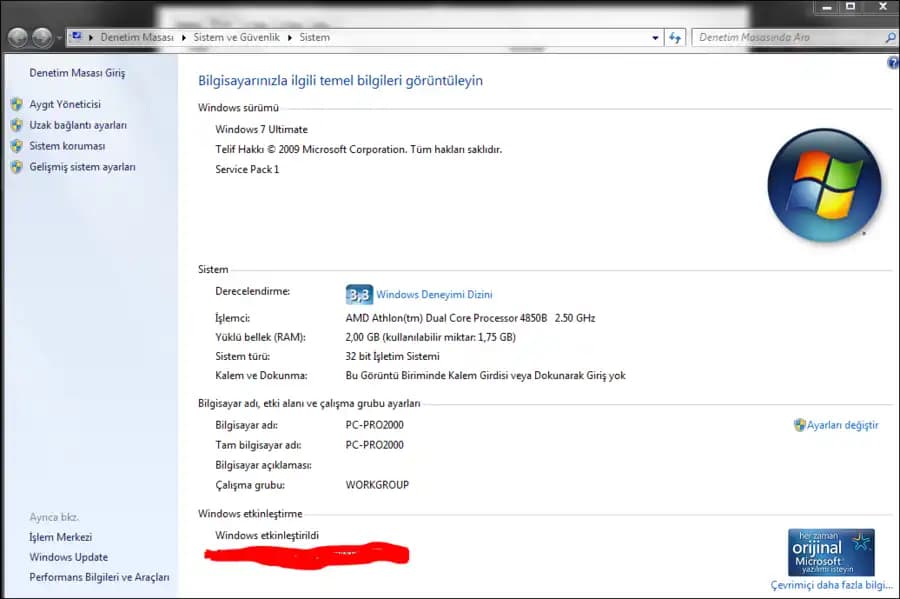Image resolution: width=900 pixels, height=599 pixels.
Task: Open the help question mark icon
Action: 892,63
